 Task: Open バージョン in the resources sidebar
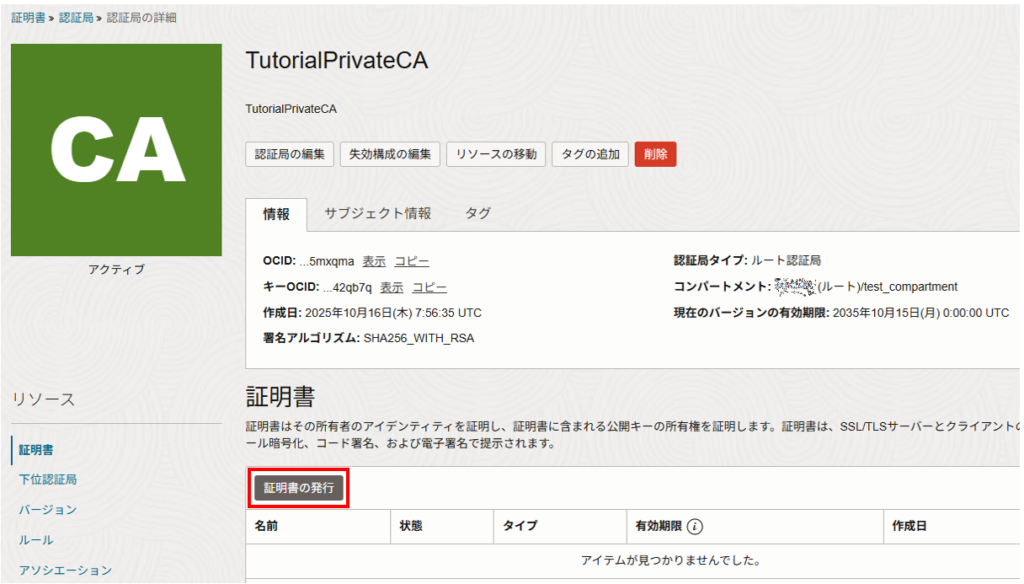48,509
